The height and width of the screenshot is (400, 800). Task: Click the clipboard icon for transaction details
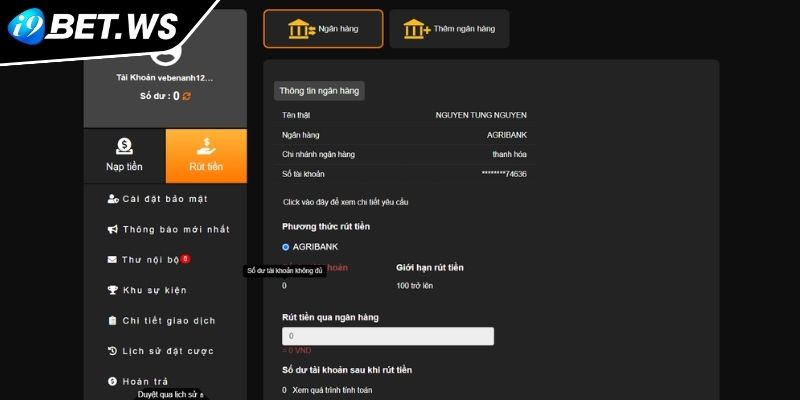[x=113, y=321]
